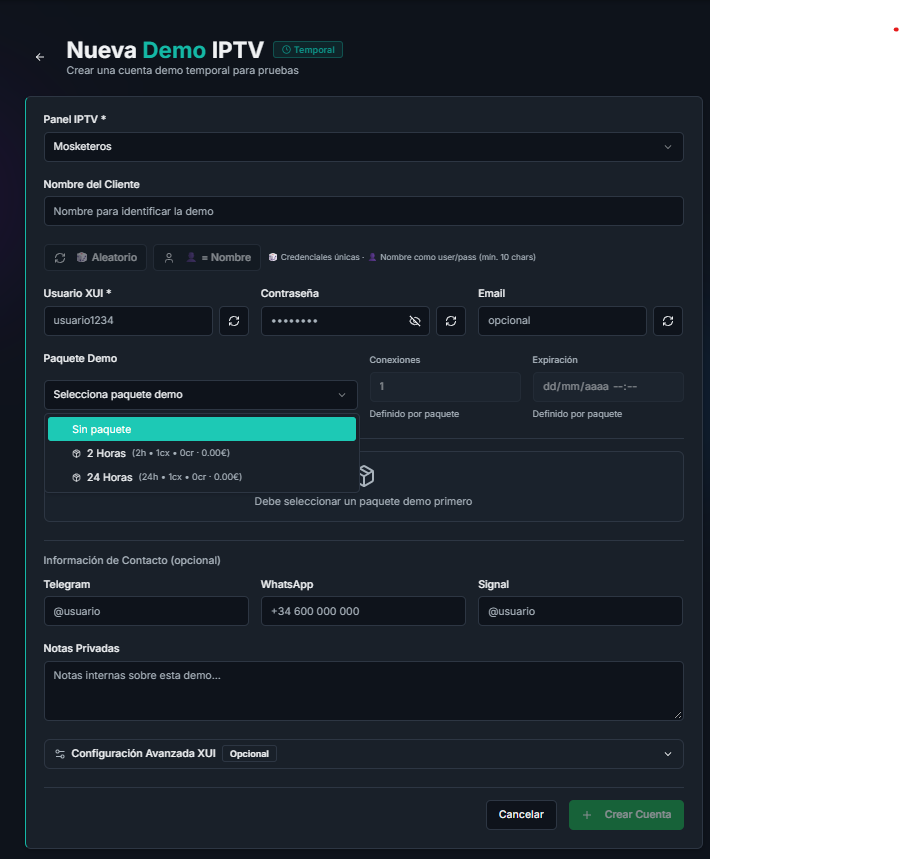Choose the 2 Horas package option
Screen dimensions: 900x859
click(x=201, y=453)
